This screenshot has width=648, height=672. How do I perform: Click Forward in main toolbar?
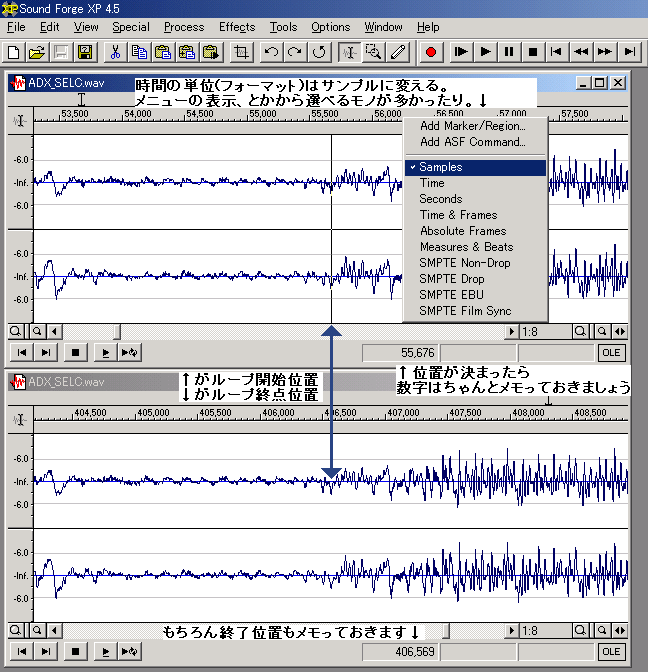pos(605,52)
